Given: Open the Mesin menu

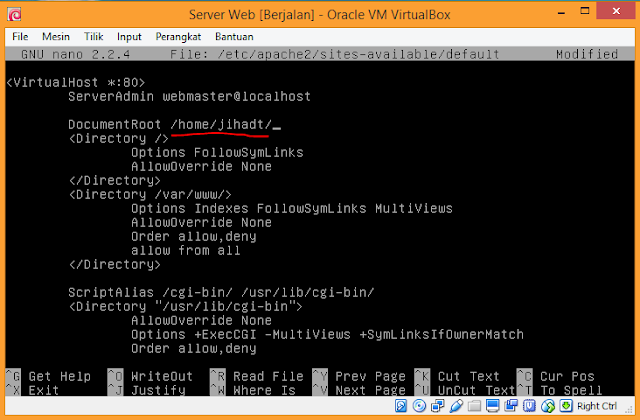Looking at the screenshot, I should 56,37.
